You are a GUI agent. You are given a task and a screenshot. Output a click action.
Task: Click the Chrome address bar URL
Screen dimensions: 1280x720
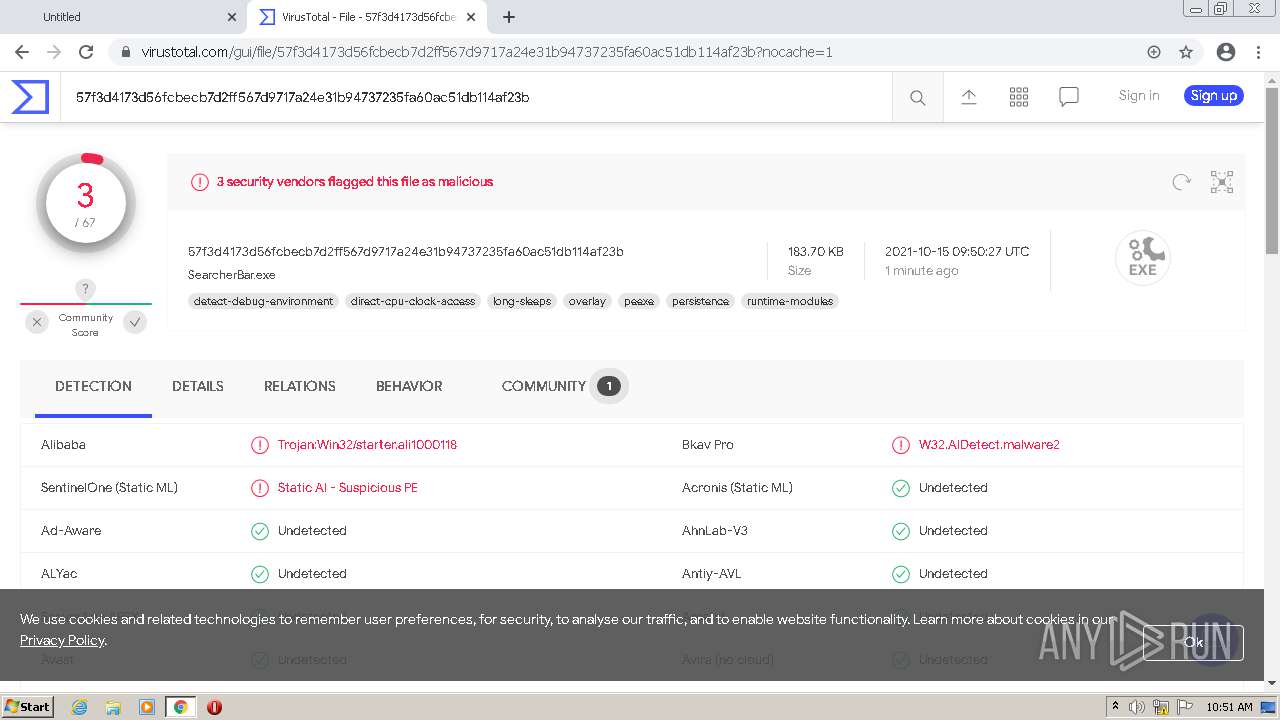[x=487, y=52]
